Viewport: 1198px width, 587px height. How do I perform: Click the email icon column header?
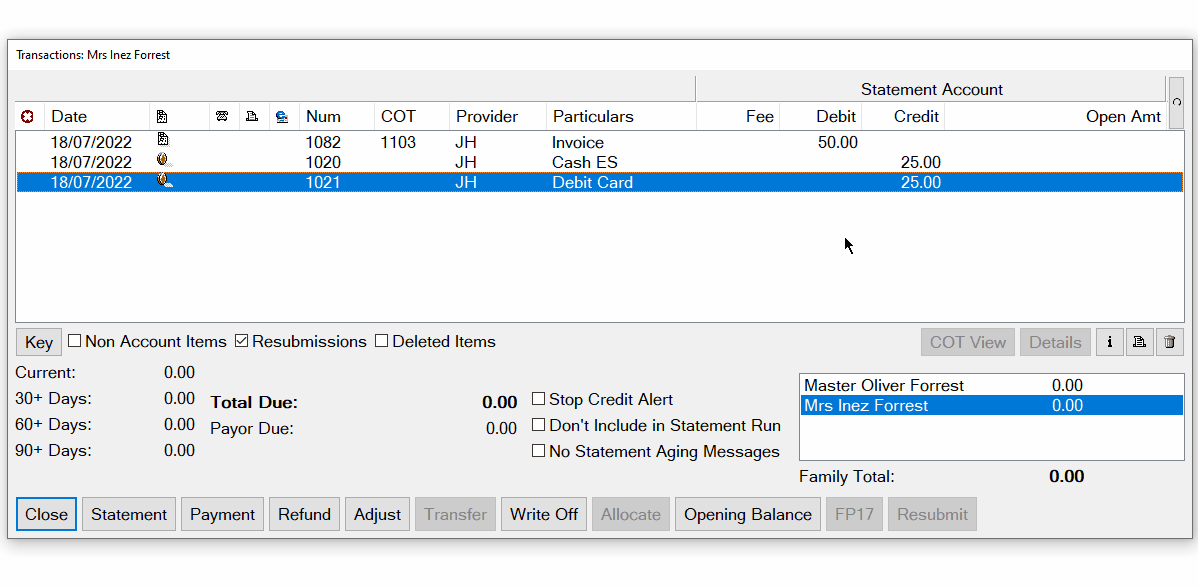tap(283, 116)
